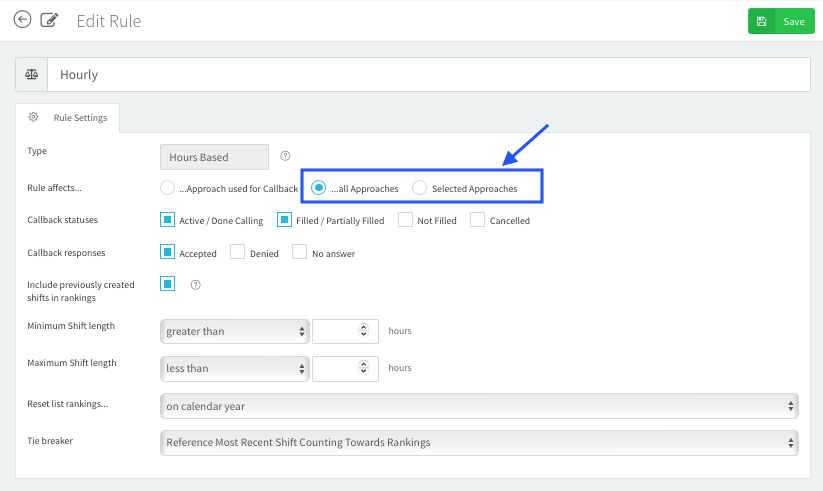Enable the Cancelled status checkbox
This screenshot has height=491, width=823.
tap(477, 220)
